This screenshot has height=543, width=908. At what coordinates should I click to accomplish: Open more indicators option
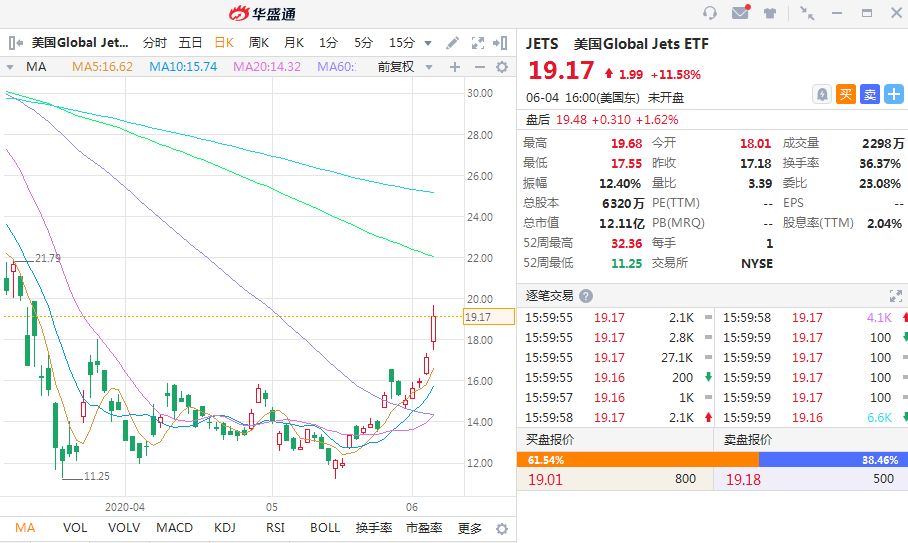(x=470, y=529)
